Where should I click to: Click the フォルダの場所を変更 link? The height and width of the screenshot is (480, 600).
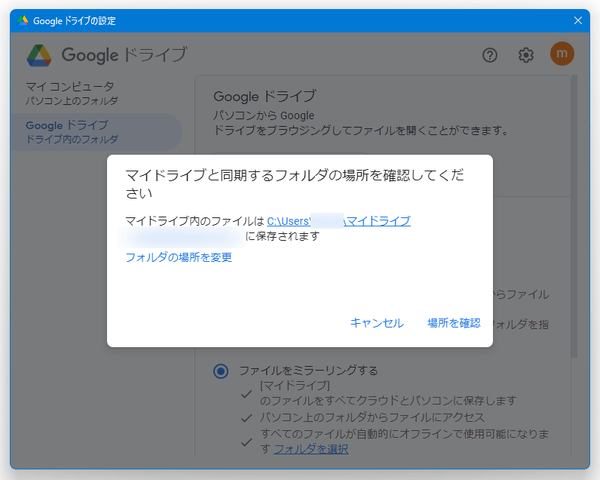pos(179,258)
